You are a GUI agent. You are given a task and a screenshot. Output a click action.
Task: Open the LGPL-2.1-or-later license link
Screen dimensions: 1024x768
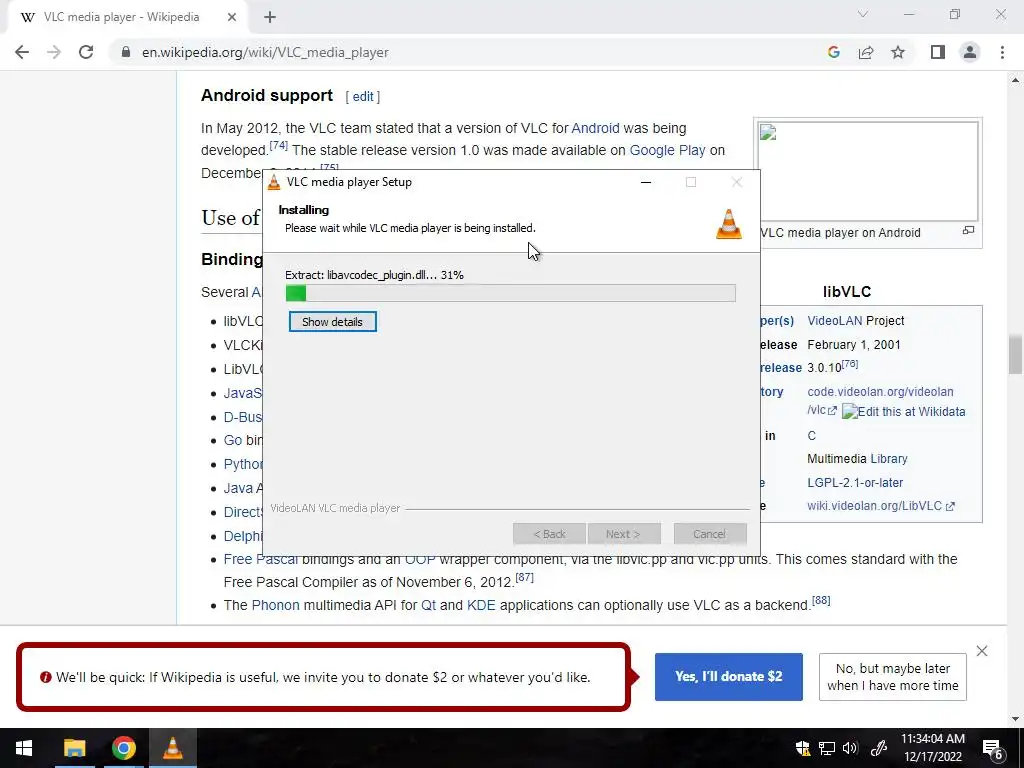point(855,483)
